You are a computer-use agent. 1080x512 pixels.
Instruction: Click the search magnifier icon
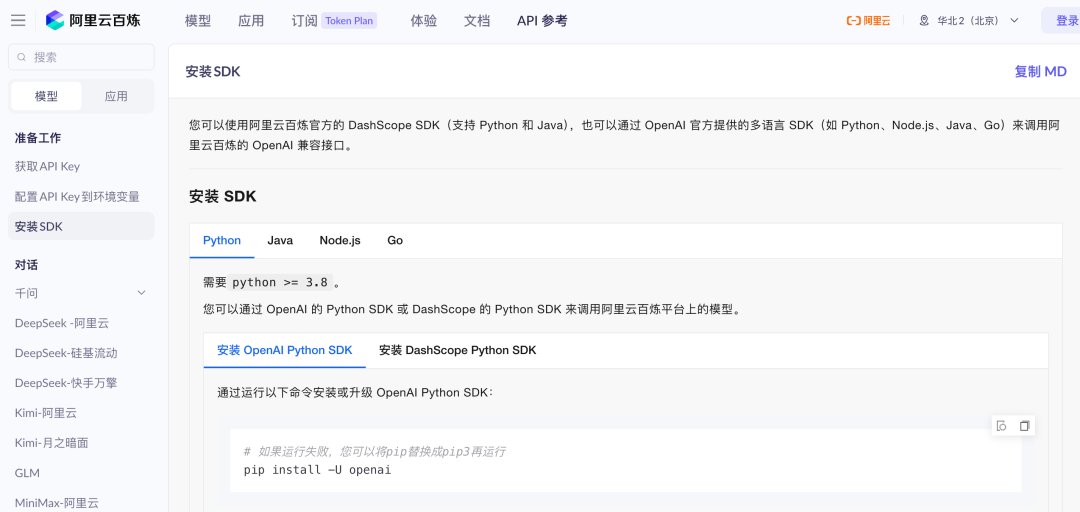pos(22,57)
